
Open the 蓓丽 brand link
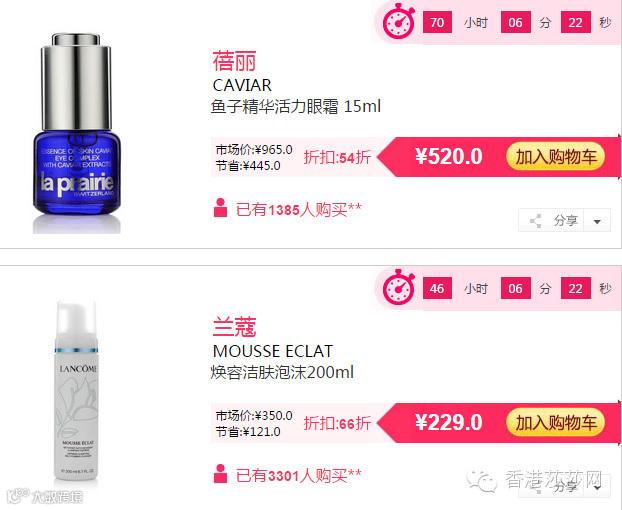[x=234, y=61]
